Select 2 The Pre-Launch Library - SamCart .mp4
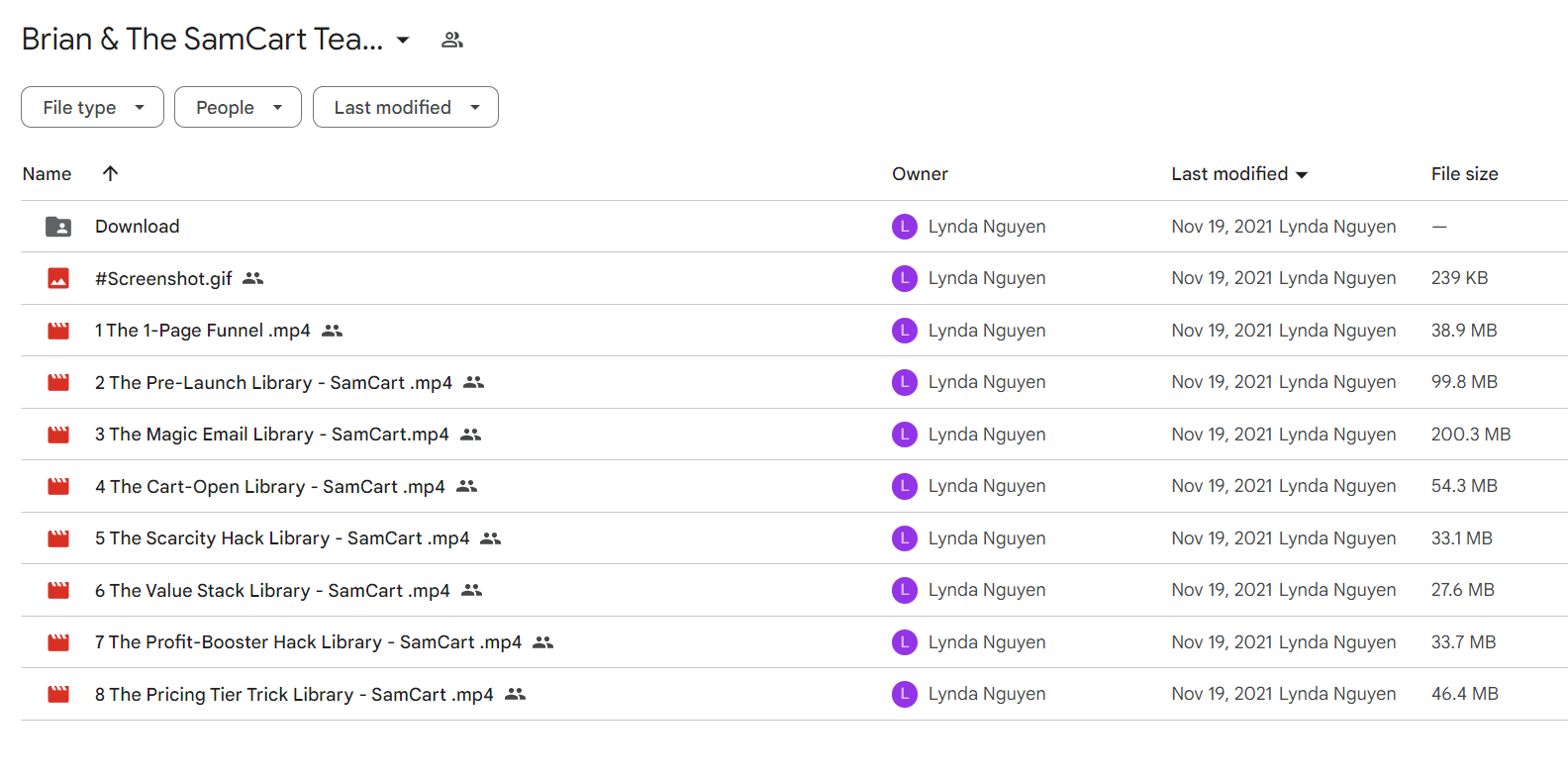The height and width of the screenshot is (779, 1568). 273,383
